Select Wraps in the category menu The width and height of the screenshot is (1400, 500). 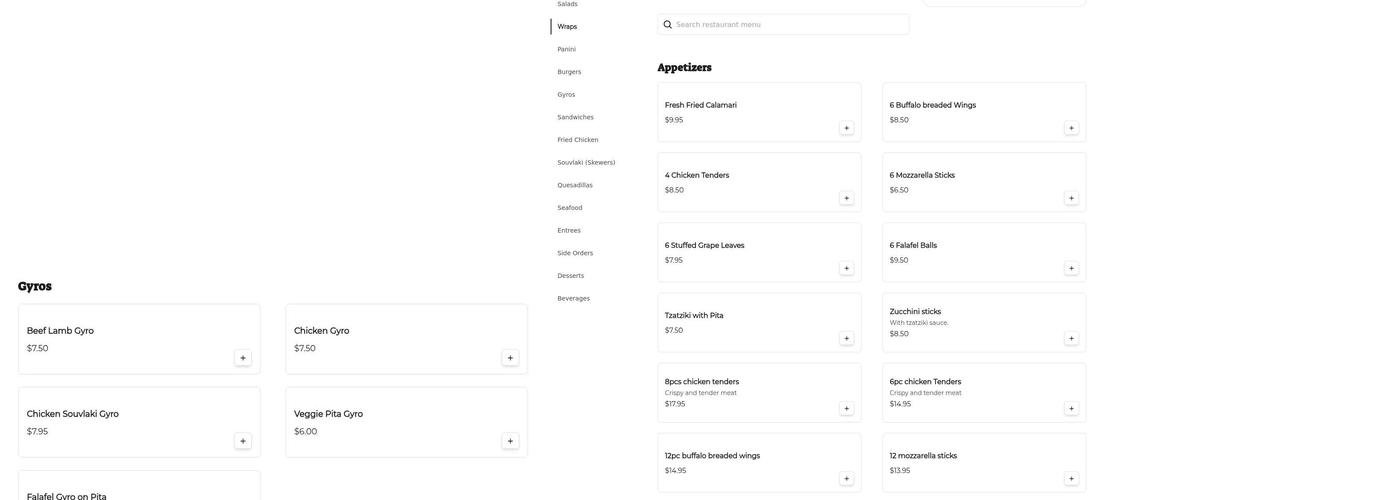click(567, 27)
